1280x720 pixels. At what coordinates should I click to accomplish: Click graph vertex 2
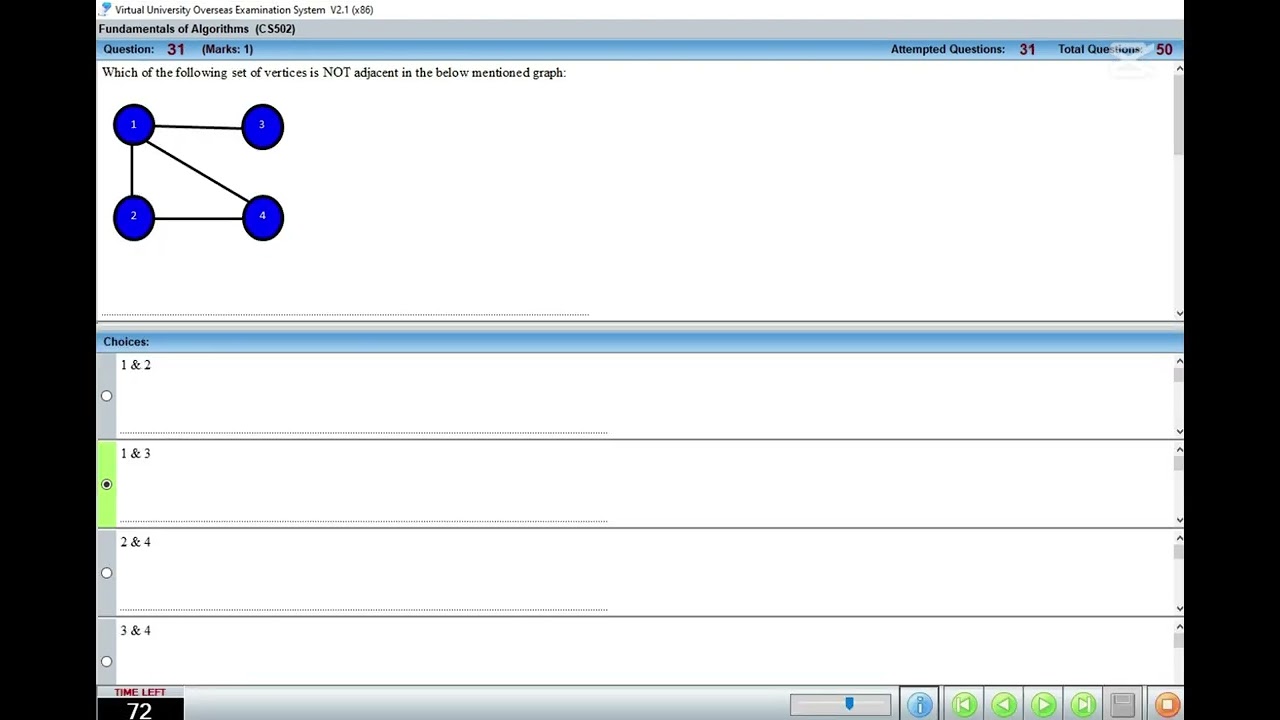pyautogui.click(x=133, y=217)
